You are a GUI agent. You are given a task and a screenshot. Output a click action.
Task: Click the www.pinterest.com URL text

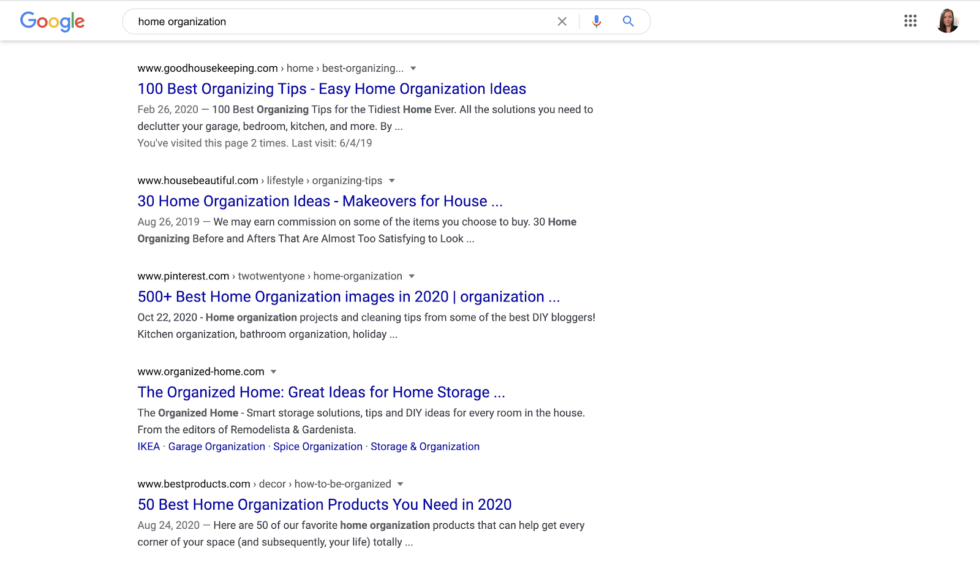point(183,276)
